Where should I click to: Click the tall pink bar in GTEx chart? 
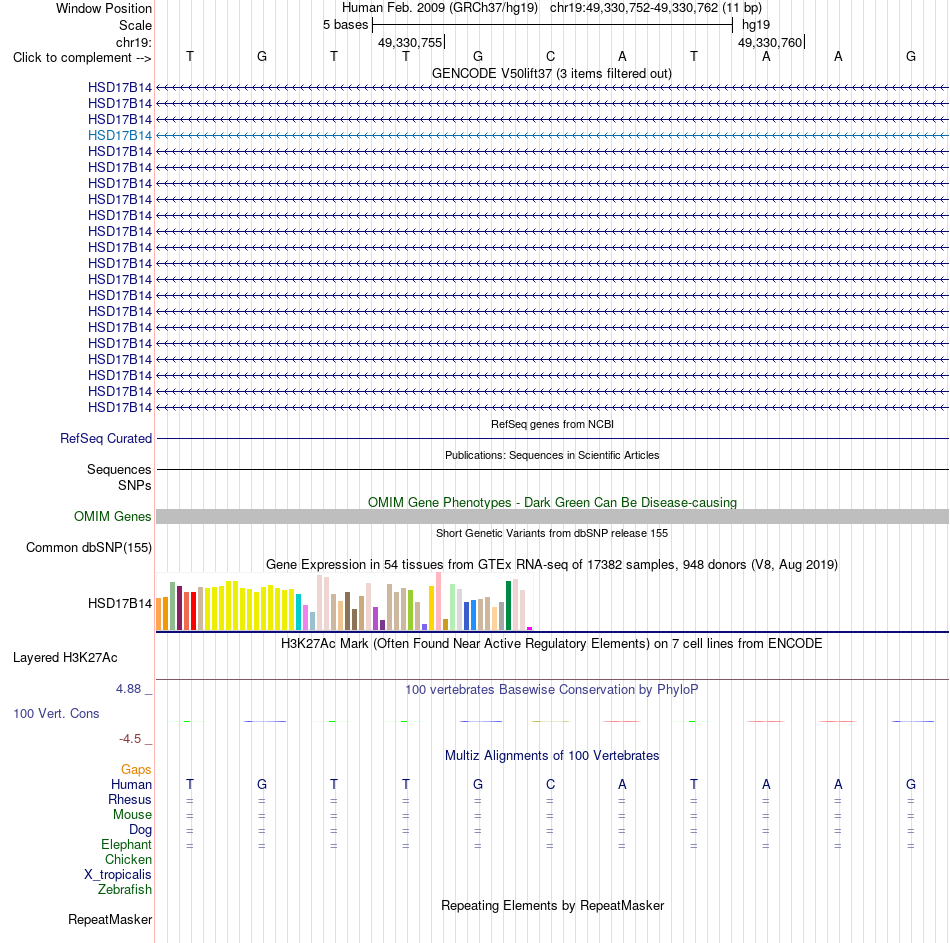click(439, 601)
